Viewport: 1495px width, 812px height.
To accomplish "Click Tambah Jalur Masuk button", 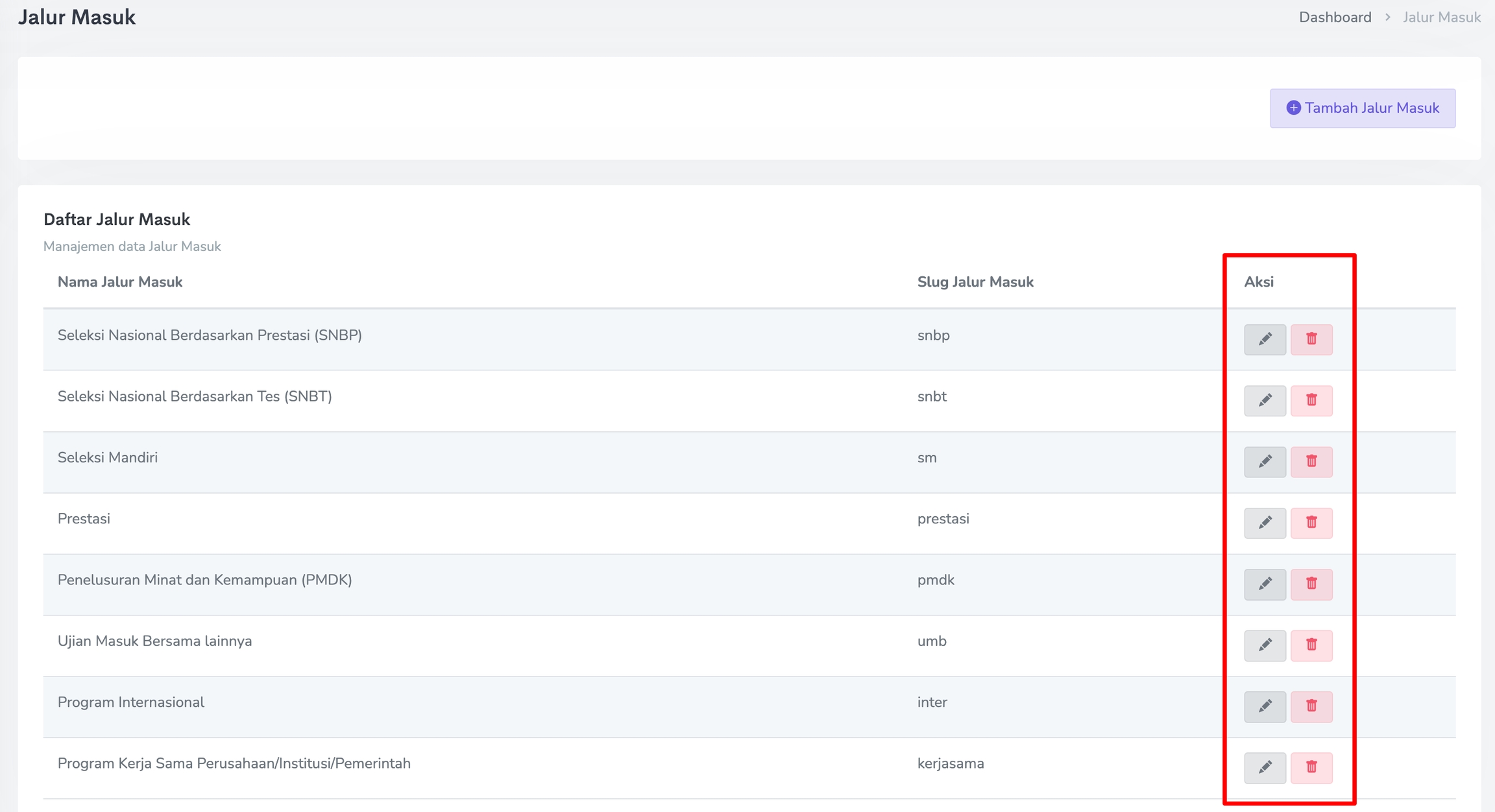I will (x=1362, y=108).
